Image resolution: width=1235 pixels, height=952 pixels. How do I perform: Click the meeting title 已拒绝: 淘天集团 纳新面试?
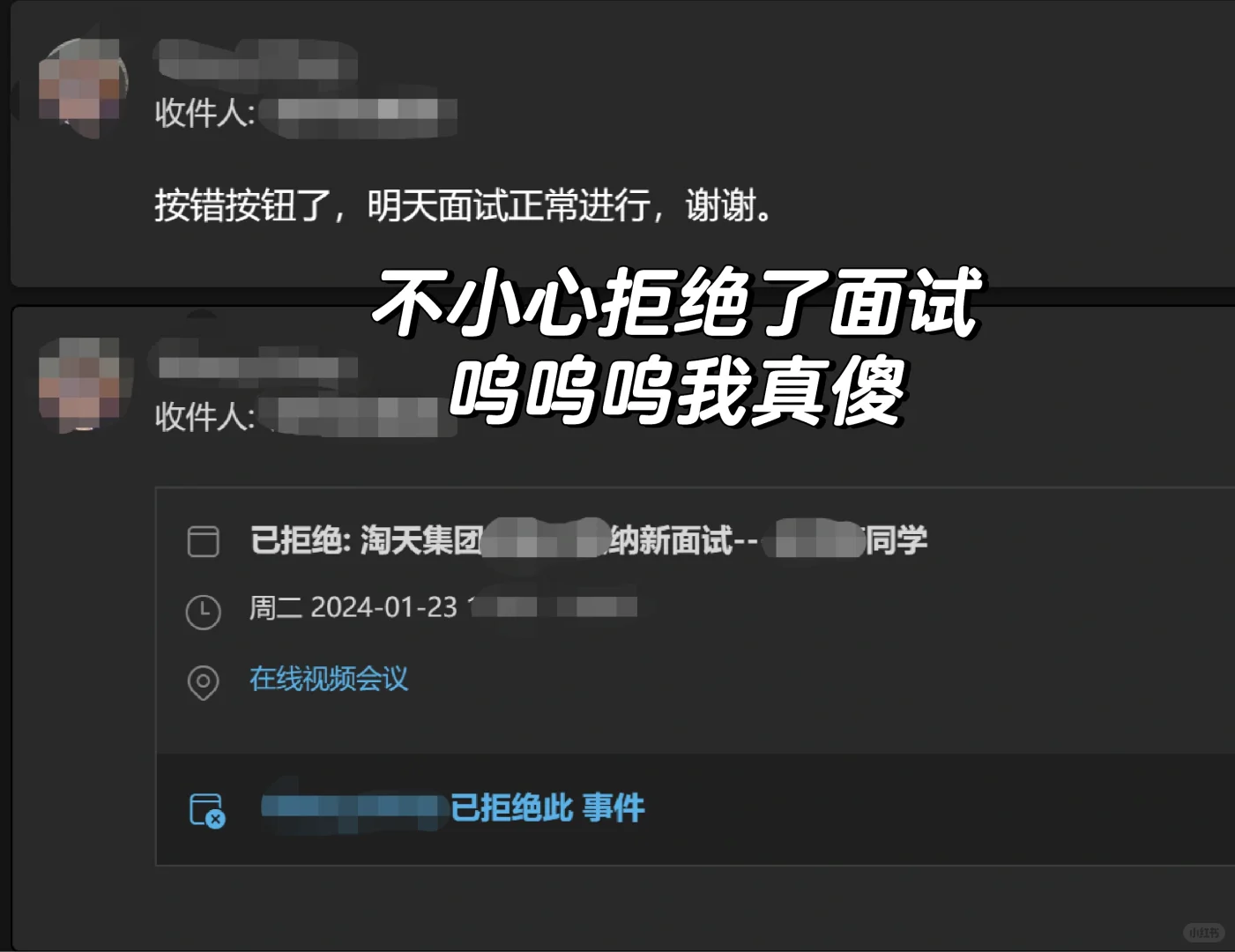point(589,540)
